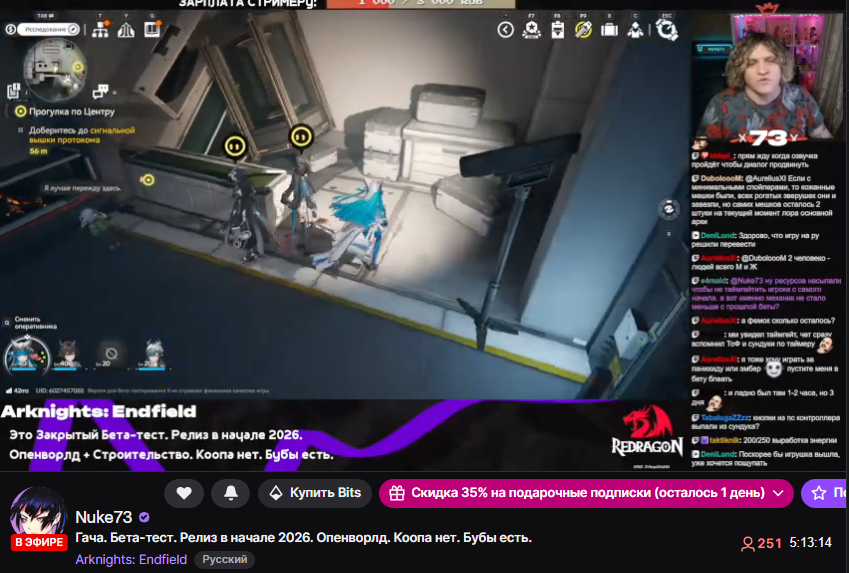Click the objective text Доберитесь до сигнальной вышки
849x573 pixels.
(82, 135)
